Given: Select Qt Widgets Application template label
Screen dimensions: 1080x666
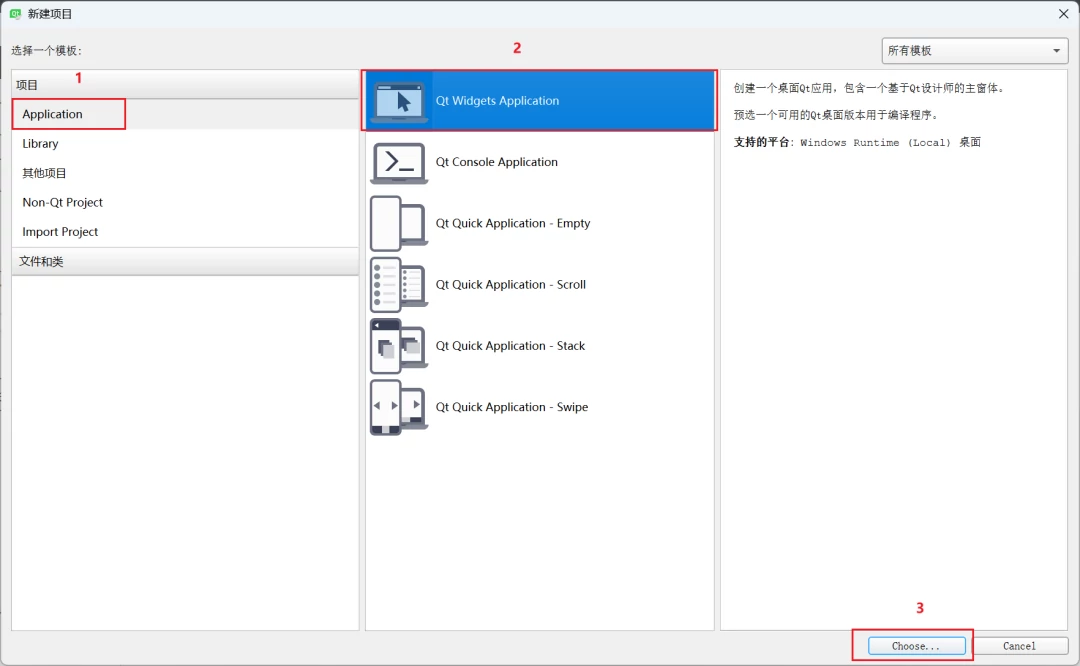Looking at the screenshot, I should [x=497, y=101].
